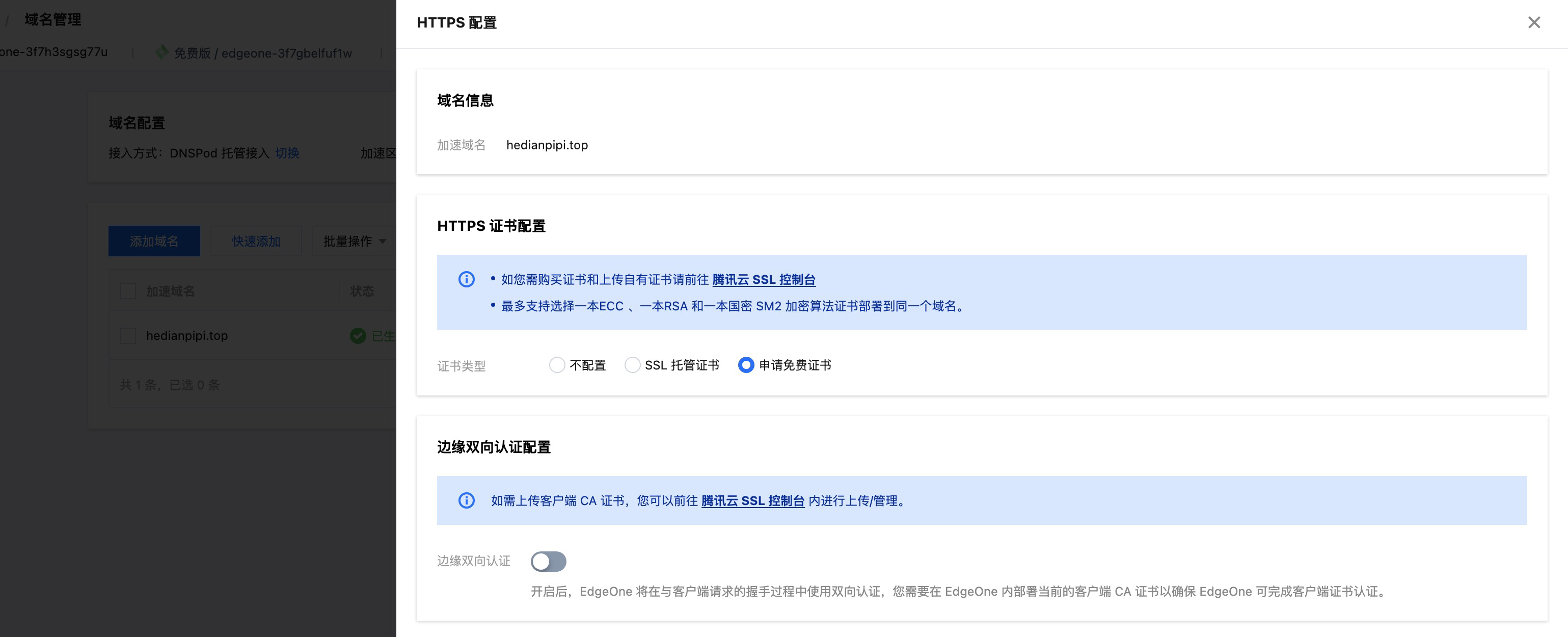
Task: Check the hedianpipi.top row checkbox
Action: coord(128,335)
